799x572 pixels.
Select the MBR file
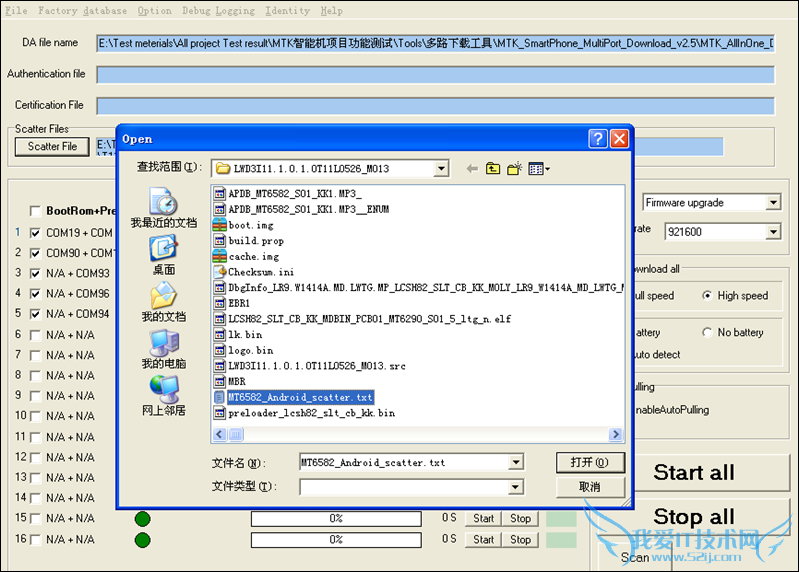230,382
